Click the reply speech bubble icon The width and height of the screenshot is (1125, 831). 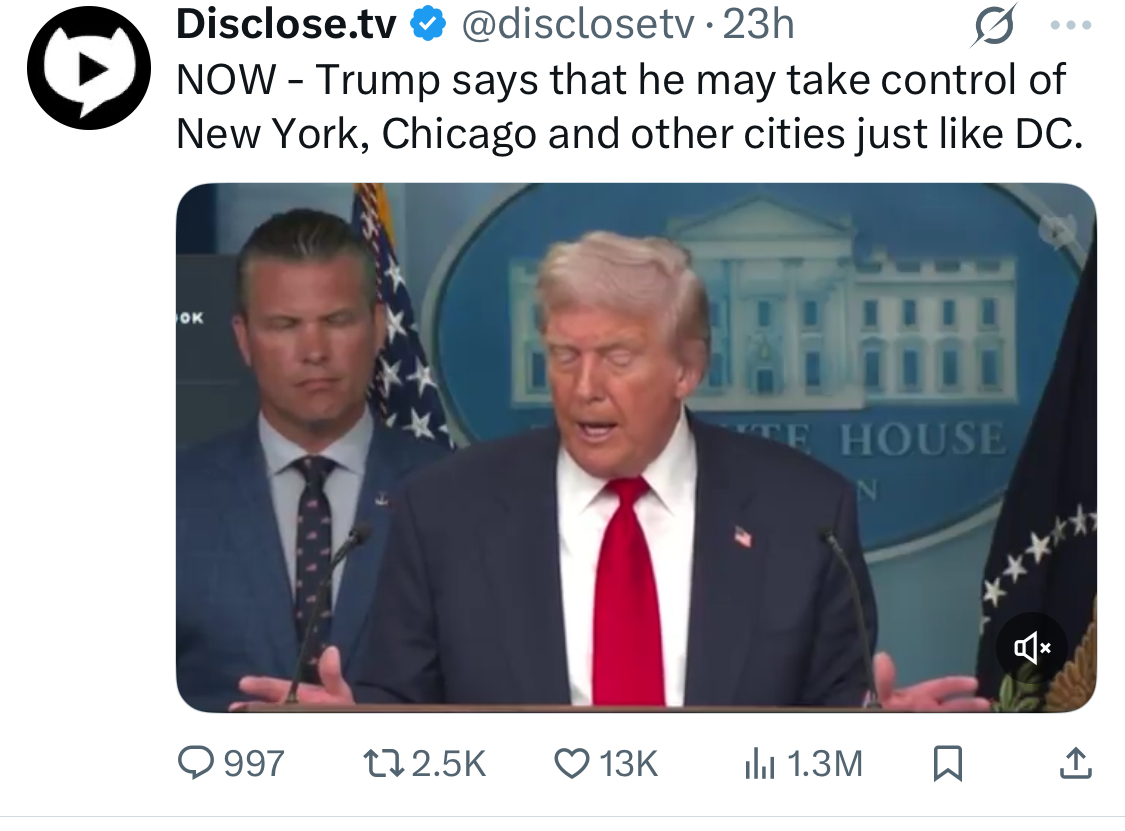click(x=196, y=763)
